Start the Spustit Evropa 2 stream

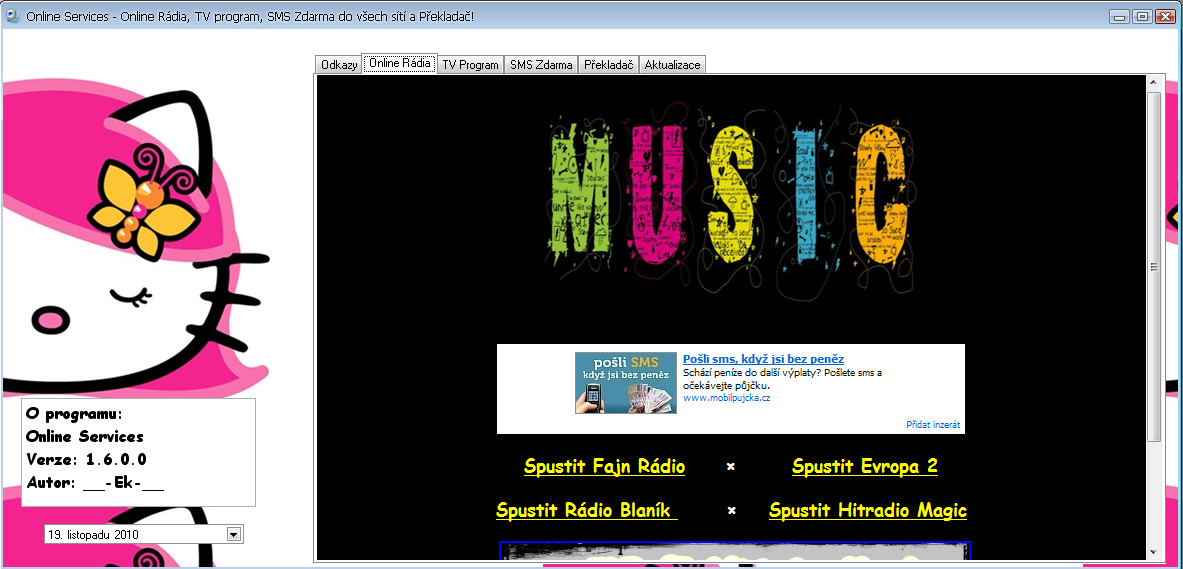point(865,466)
